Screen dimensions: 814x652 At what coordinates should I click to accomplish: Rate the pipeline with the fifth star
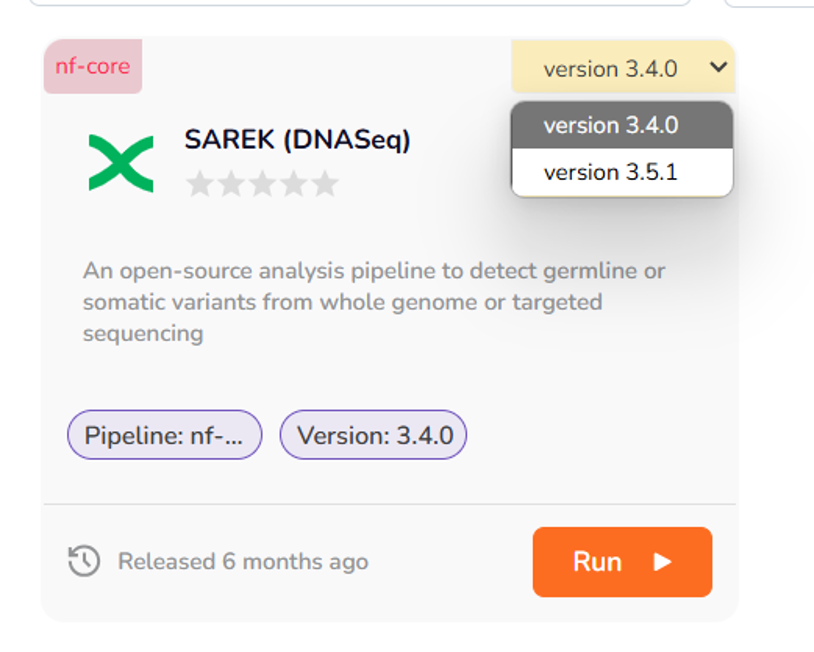pos(324,184)
